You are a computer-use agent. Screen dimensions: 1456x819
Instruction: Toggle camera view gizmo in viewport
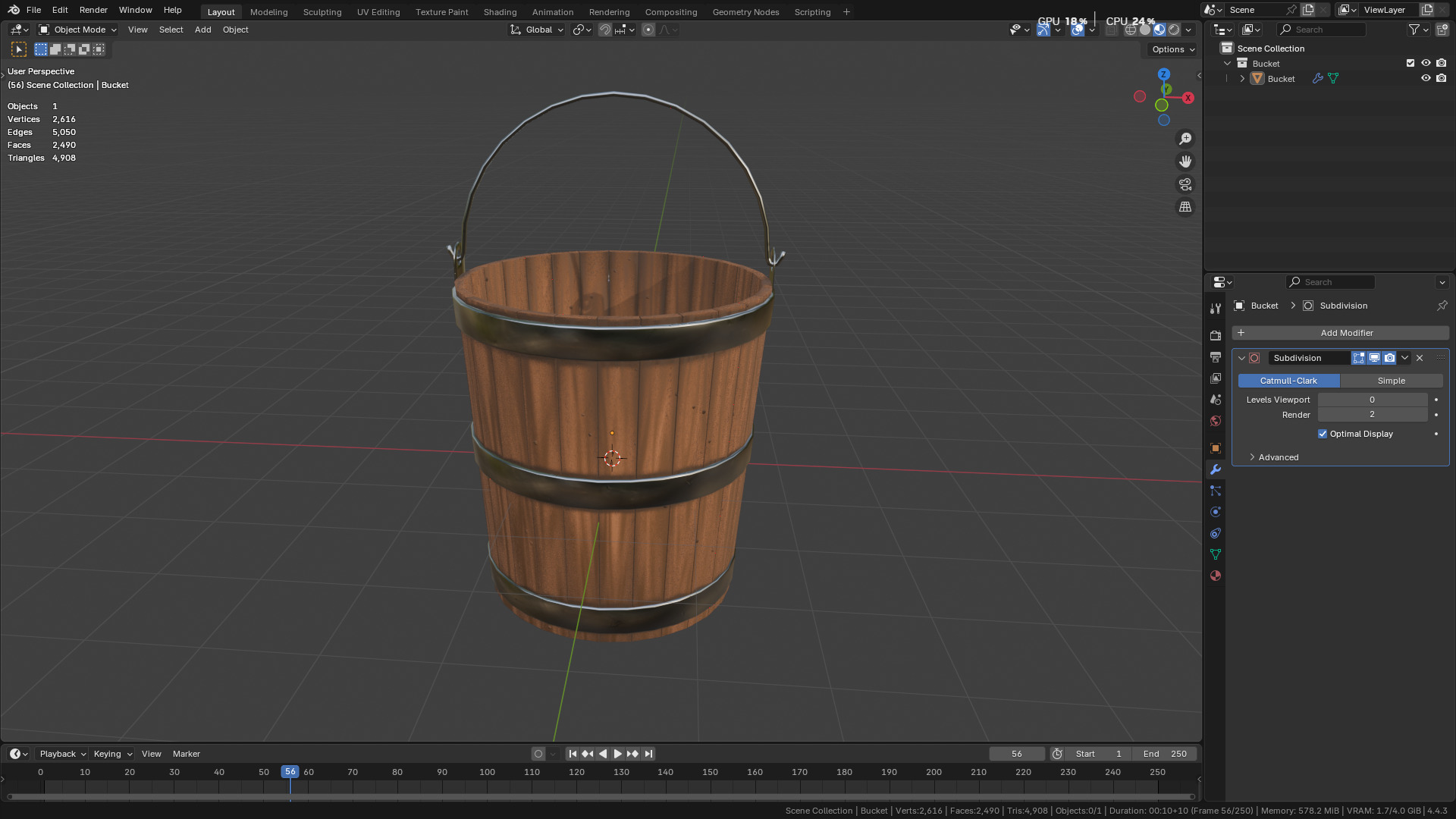click(x=1185, y=184)
